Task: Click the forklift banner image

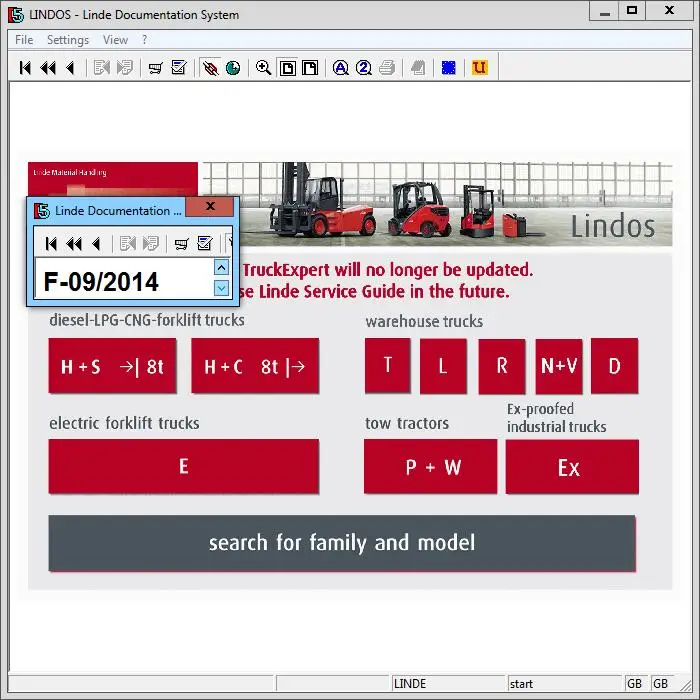Action: click(x=438, y=204)
